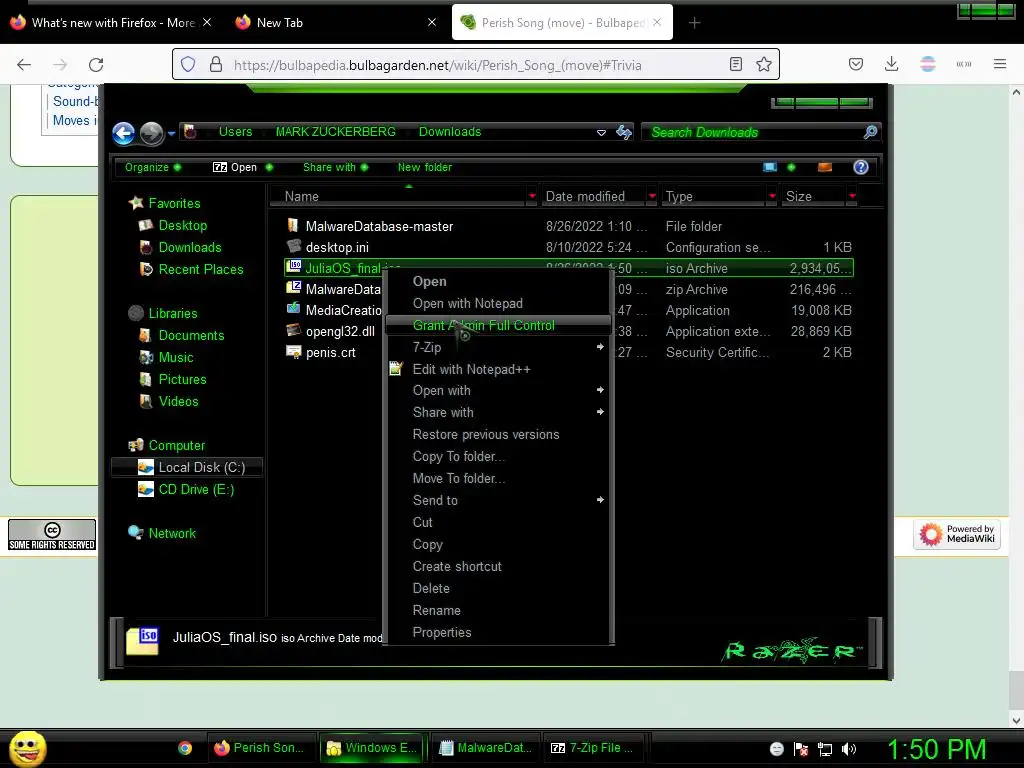Screen dimensions: 1024x768
Task: Open Desktop under Favorites
Action: point(182,225)
